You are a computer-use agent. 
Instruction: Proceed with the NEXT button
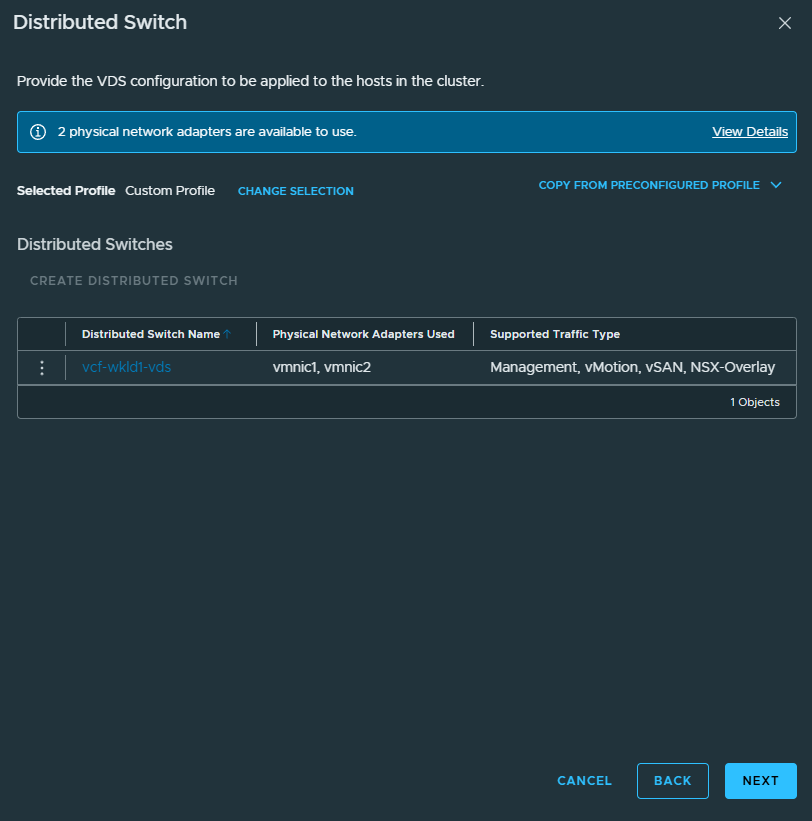(x=761, y=781)
